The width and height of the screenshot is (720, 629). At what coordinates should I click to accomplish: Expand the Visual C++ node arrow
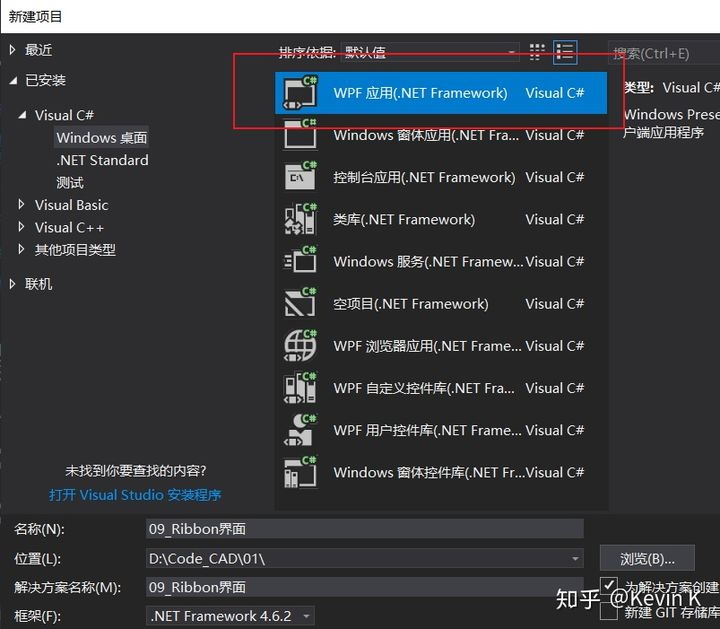(x=21, y=227)
